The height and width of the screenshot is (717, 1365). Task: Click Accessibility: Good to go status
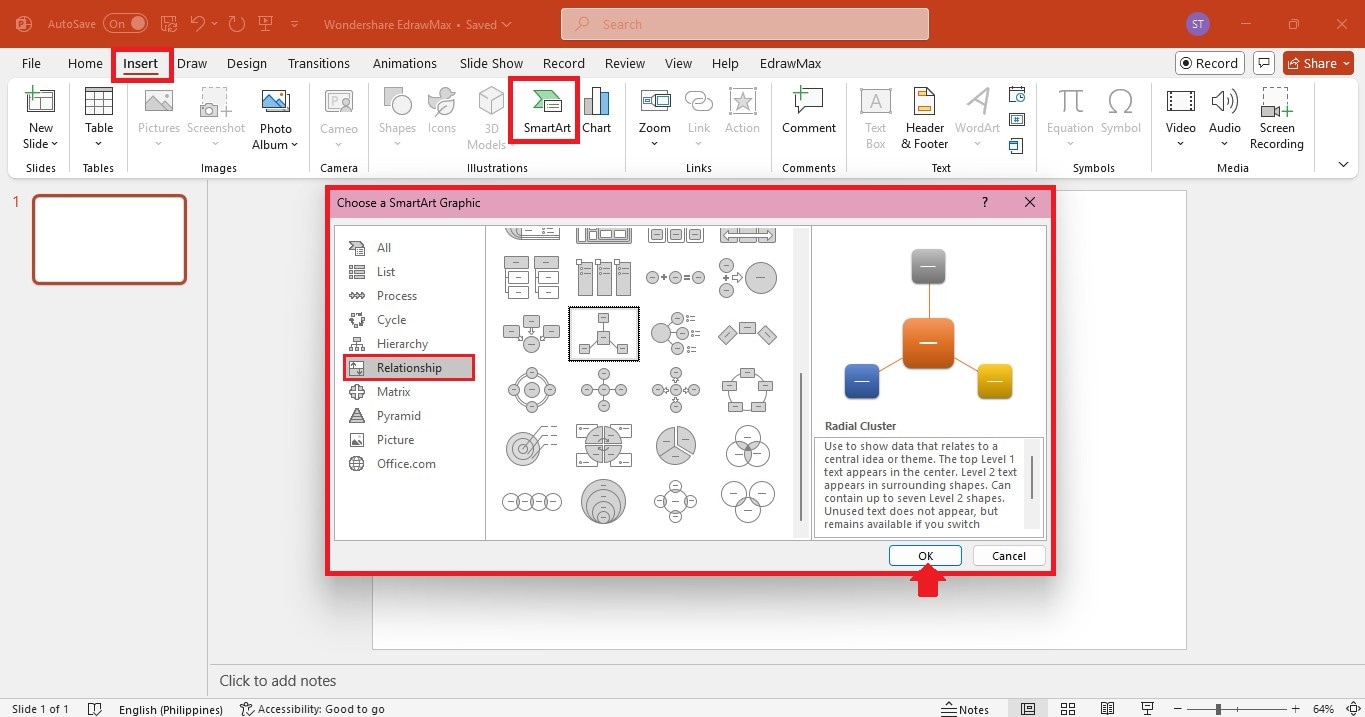(x=312, y=709)
